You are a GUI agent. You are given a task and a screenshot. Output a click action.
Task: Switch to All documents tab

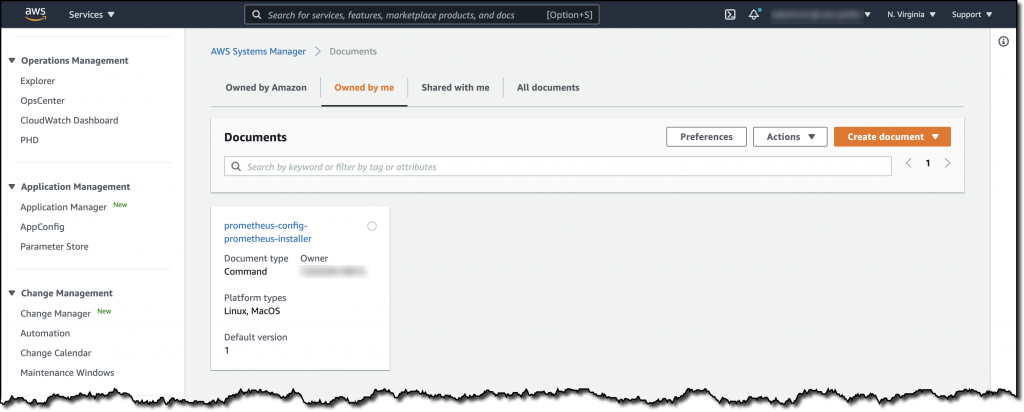pos(548,87)
